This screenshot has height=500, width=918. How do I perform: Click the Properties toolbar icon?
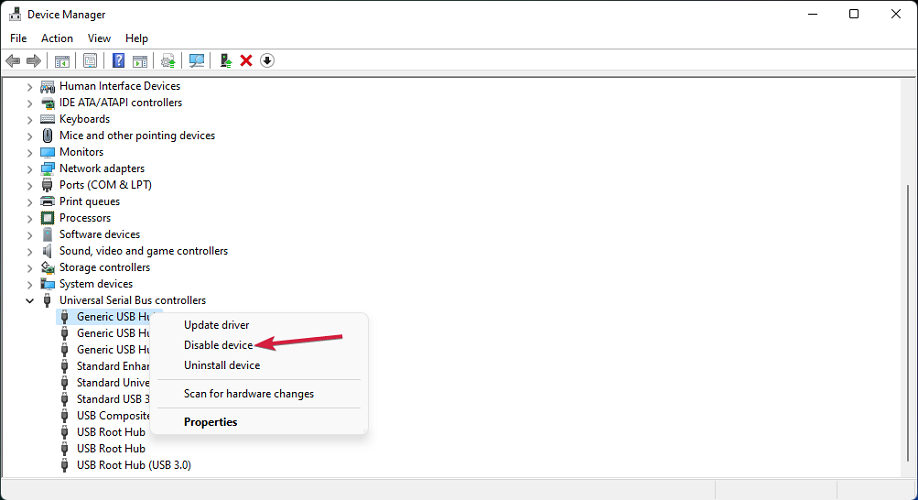pos(90,61)
